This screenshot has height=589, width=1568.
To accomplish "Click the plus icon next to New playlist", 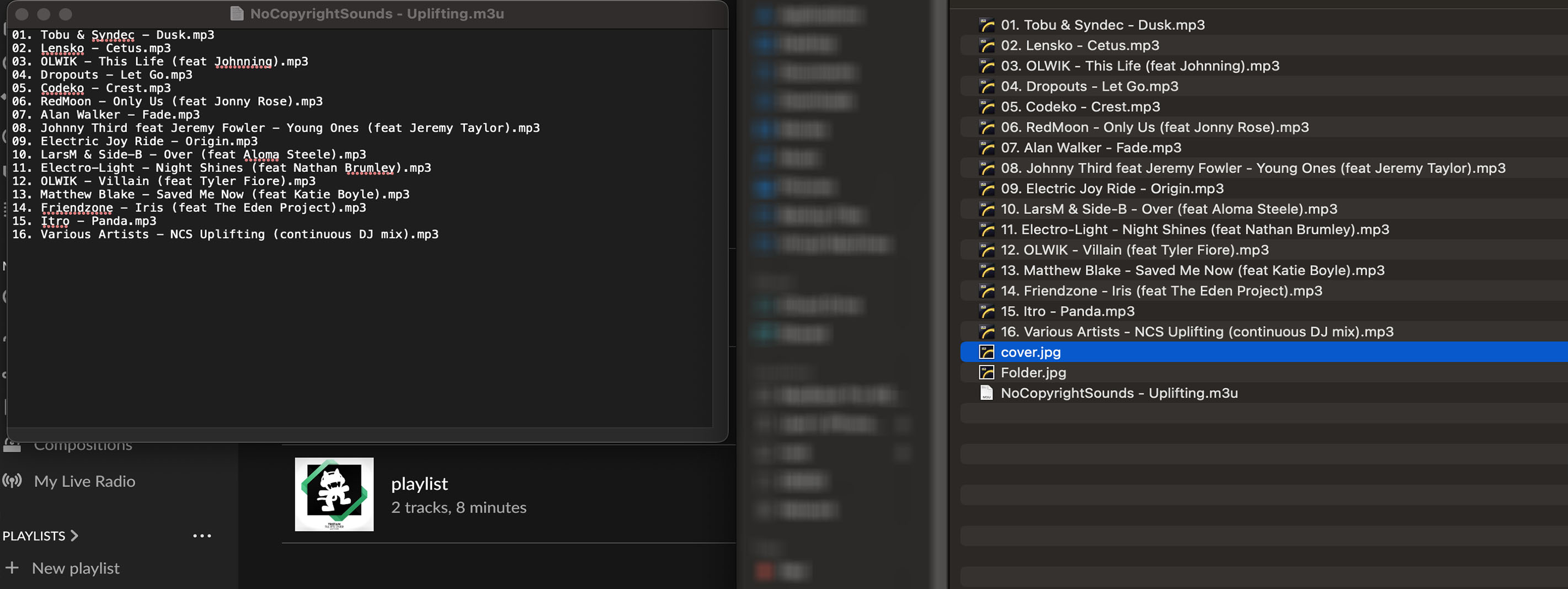I will pos(12,567).
